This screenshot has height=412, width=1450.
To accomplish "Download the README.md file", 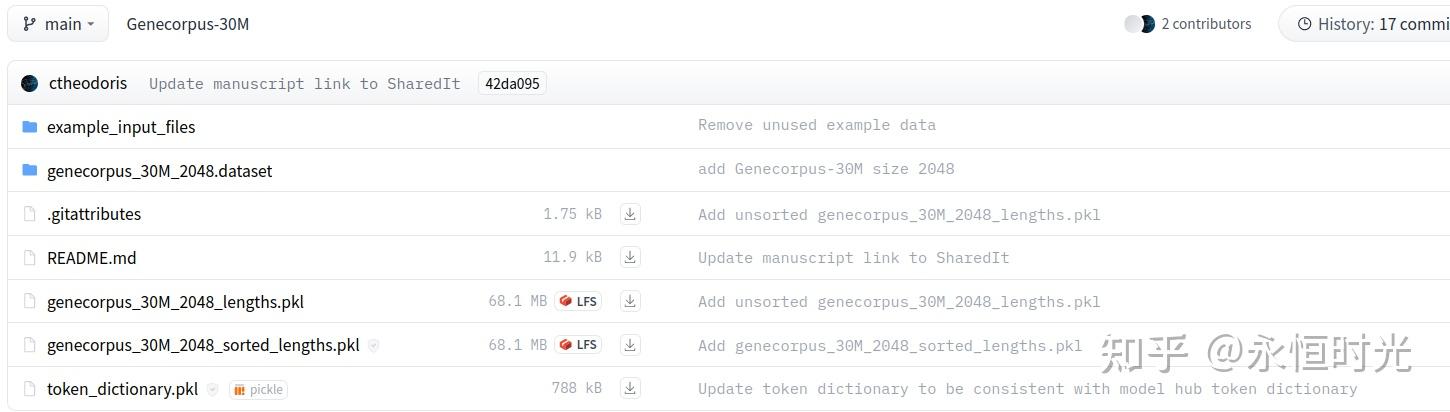I will click(x=630, y=258).
